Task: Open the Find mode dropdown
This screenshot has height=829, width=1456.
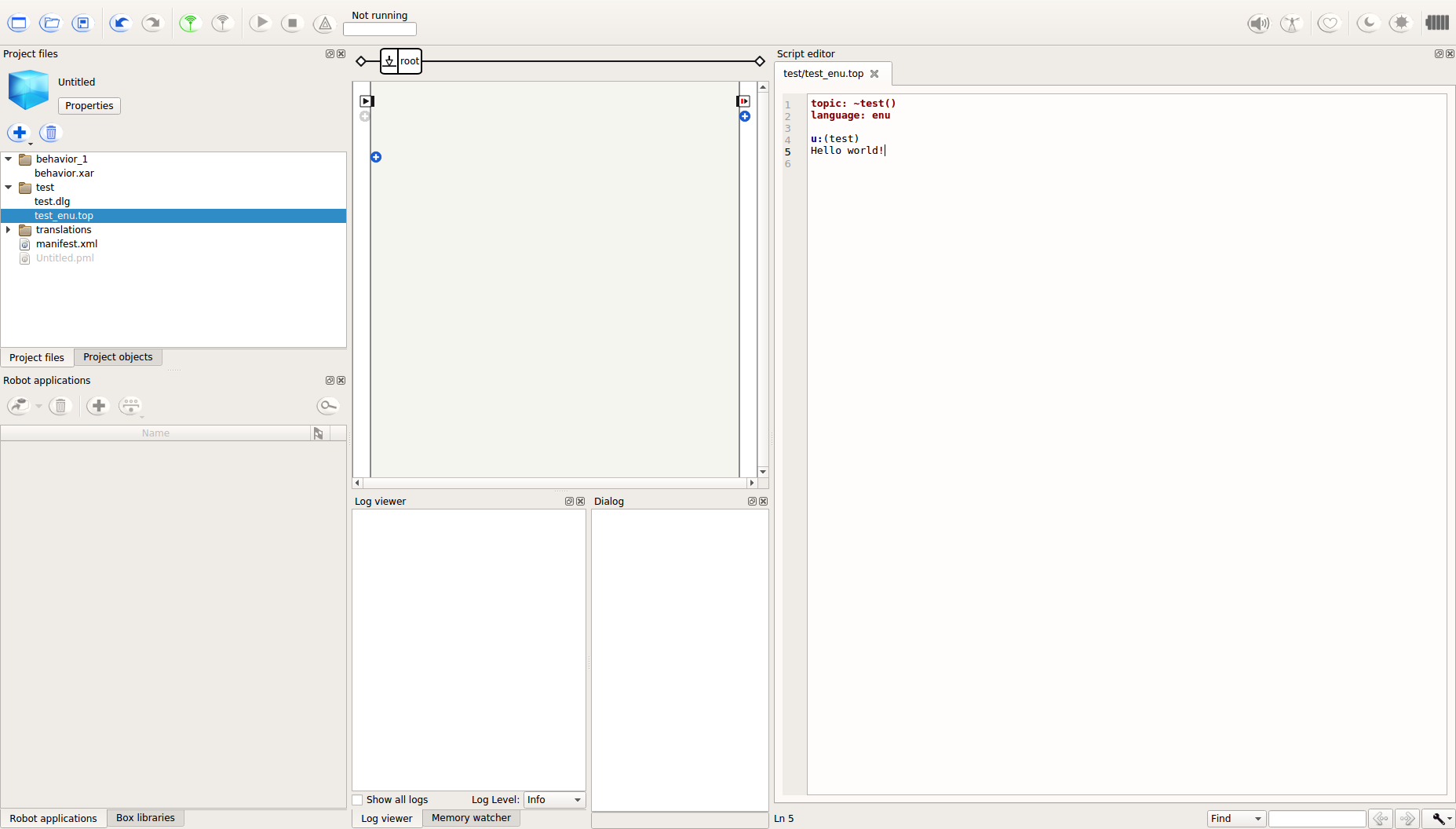Action: 1236,819
